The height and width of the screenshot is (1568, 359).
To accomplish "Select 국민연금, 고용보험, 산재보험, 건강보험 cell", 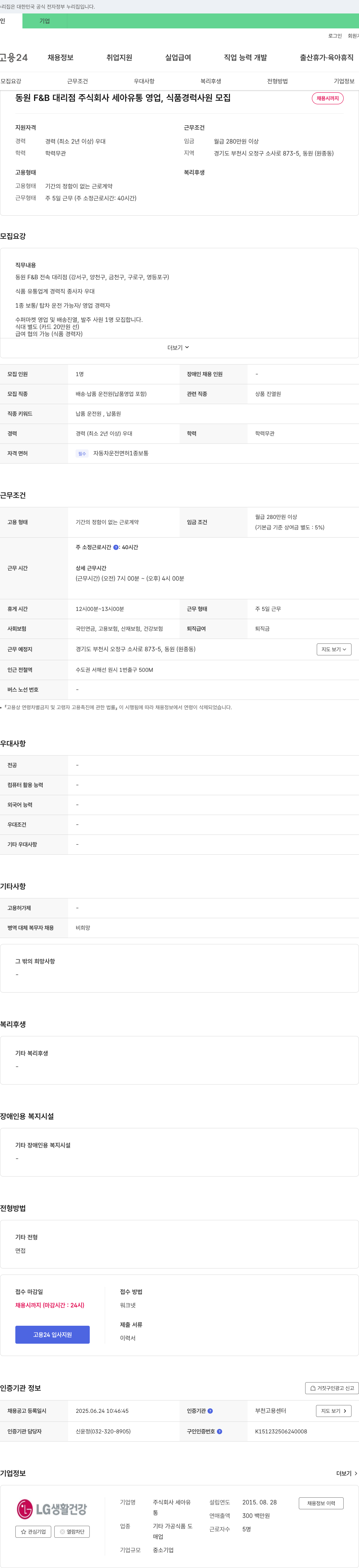I will click(x=119, y=629).
